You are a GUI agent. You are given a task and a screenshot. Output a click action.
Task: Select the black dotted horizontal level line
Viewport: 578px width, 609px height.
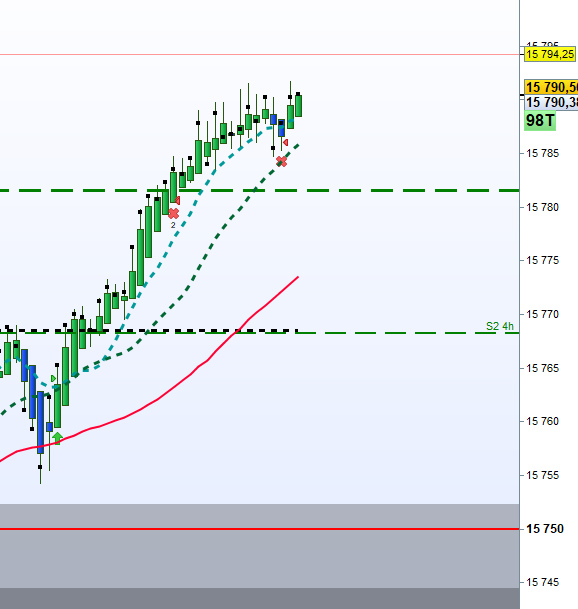click(x=150, y=331)
